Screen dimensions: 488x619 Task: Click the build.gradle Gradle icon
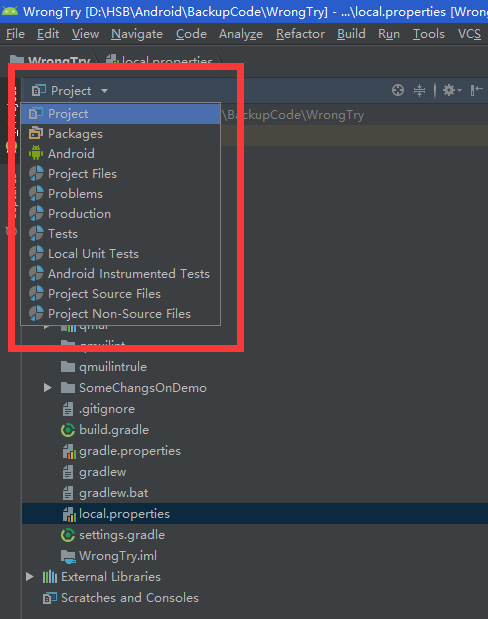click(68, 430)
